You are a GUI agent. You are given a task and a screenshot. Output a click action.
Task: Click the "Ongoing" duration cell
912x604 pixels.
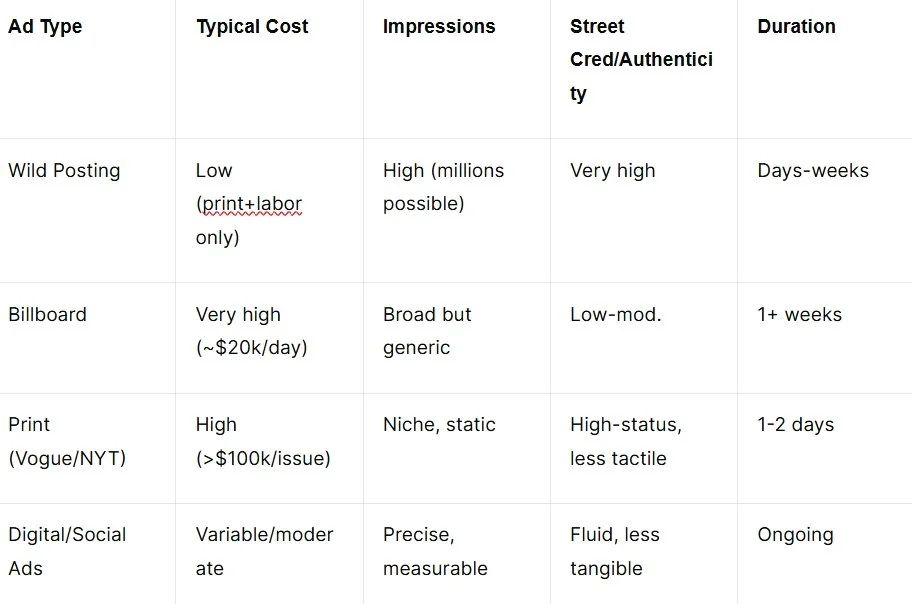click(795, 534)
